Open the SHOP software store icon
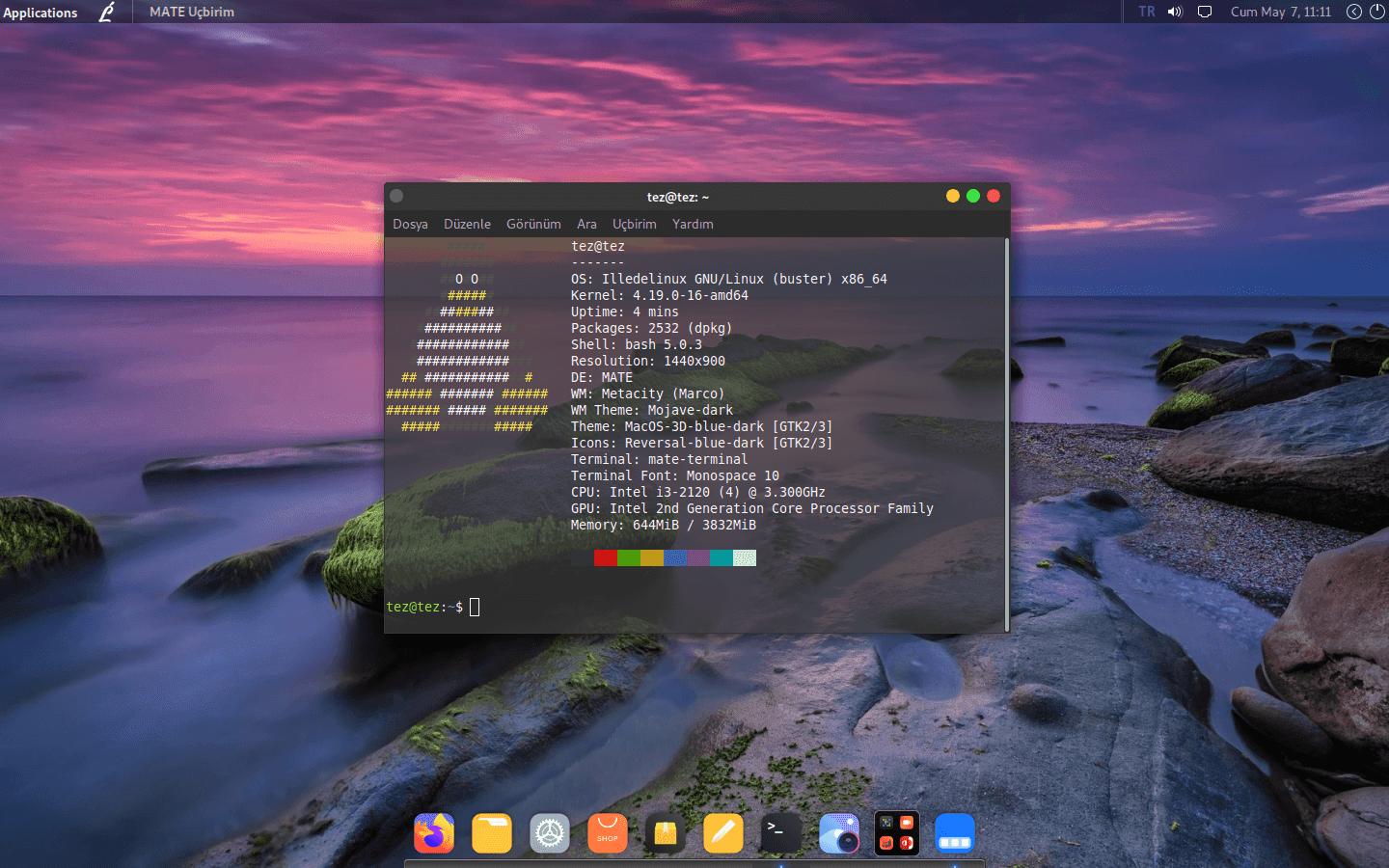Image resolution: width=1389 pixels, height=868 pixels. [x=607, y=833]
